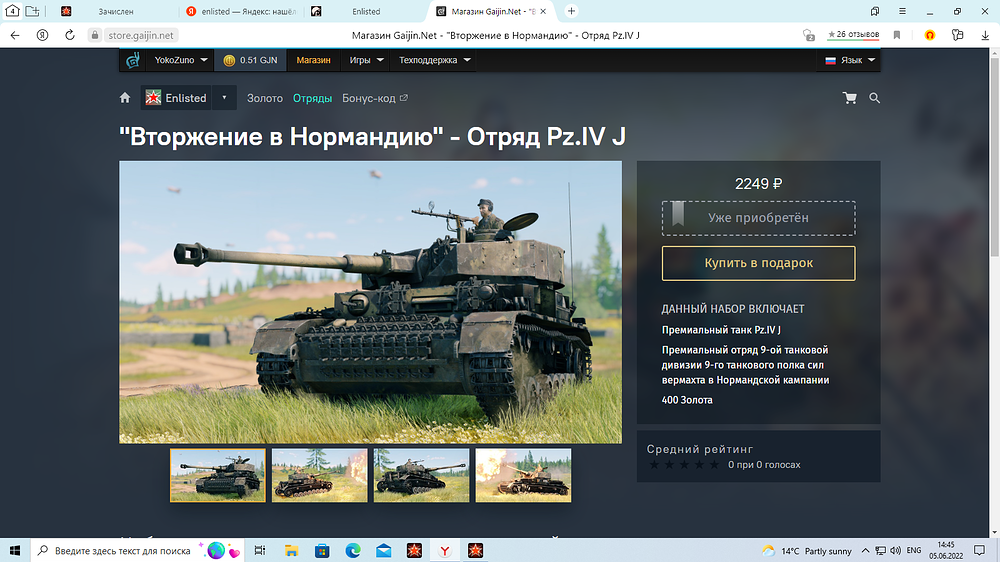Click the rating stars under Средний рейтинг
Image resolution: width=1000 pixels, height=562 pixels.
coord(684,464)
